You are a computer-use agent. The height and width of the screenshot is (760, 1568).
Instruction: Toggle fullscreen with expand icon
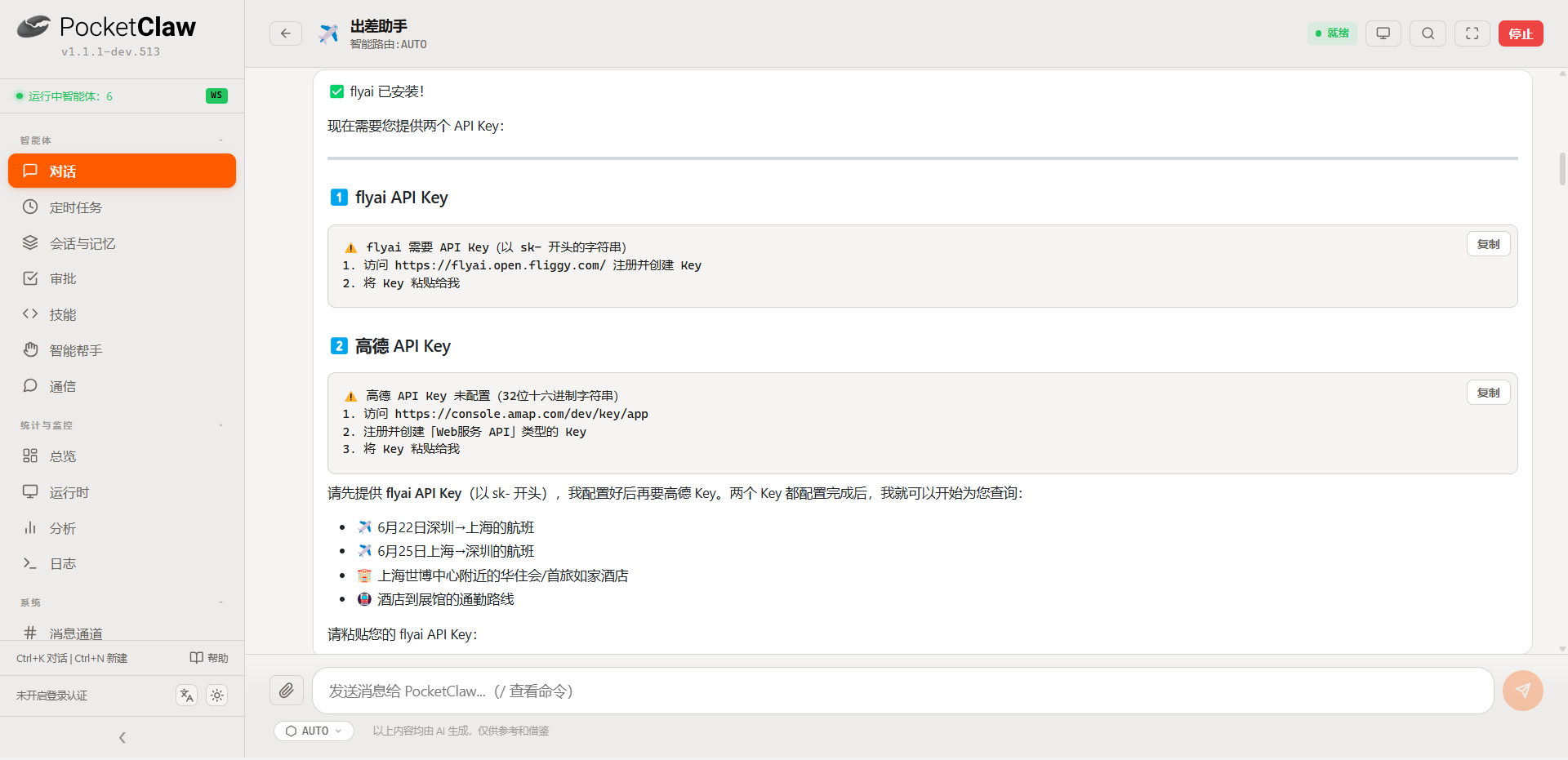[x=1472, y=33]
